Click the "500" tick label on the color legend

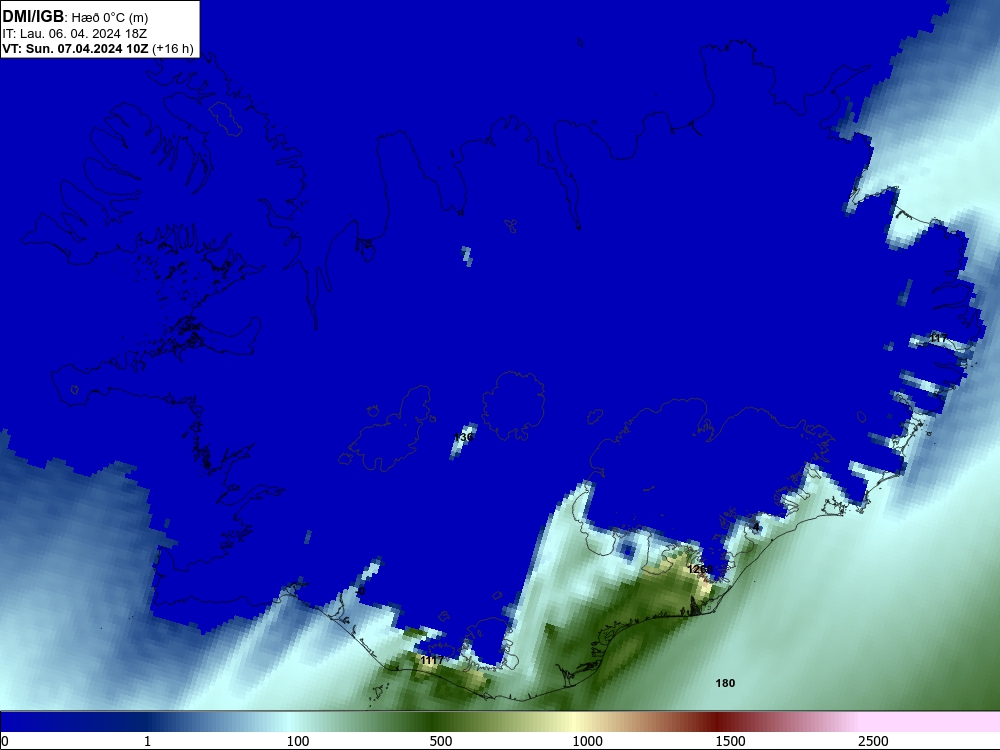click(441, 741)
